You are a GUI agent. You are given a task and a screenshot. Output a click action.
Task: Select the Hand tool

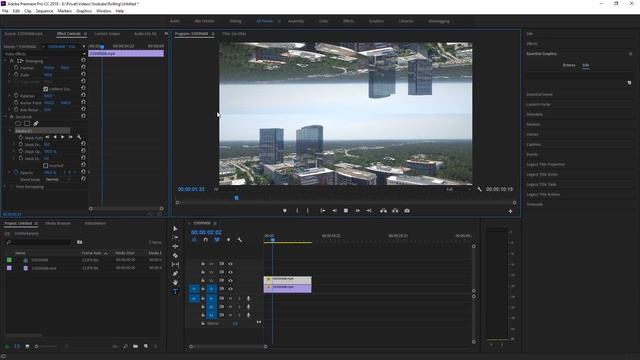click(x=175, y=282)
